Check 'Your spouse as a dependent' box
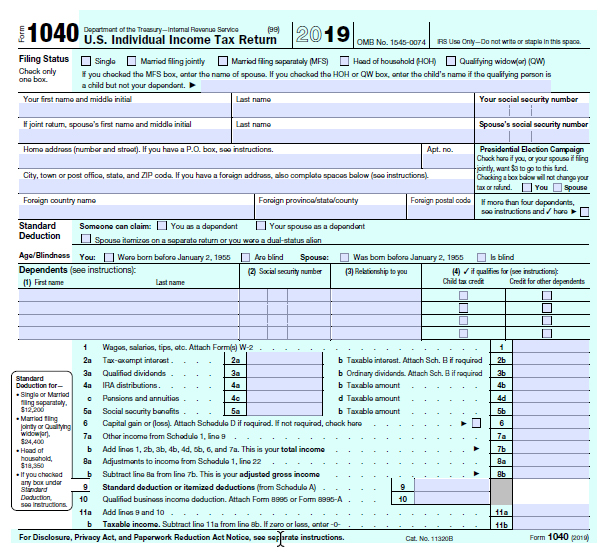The image size is (604, 559). tap(261, 226)
